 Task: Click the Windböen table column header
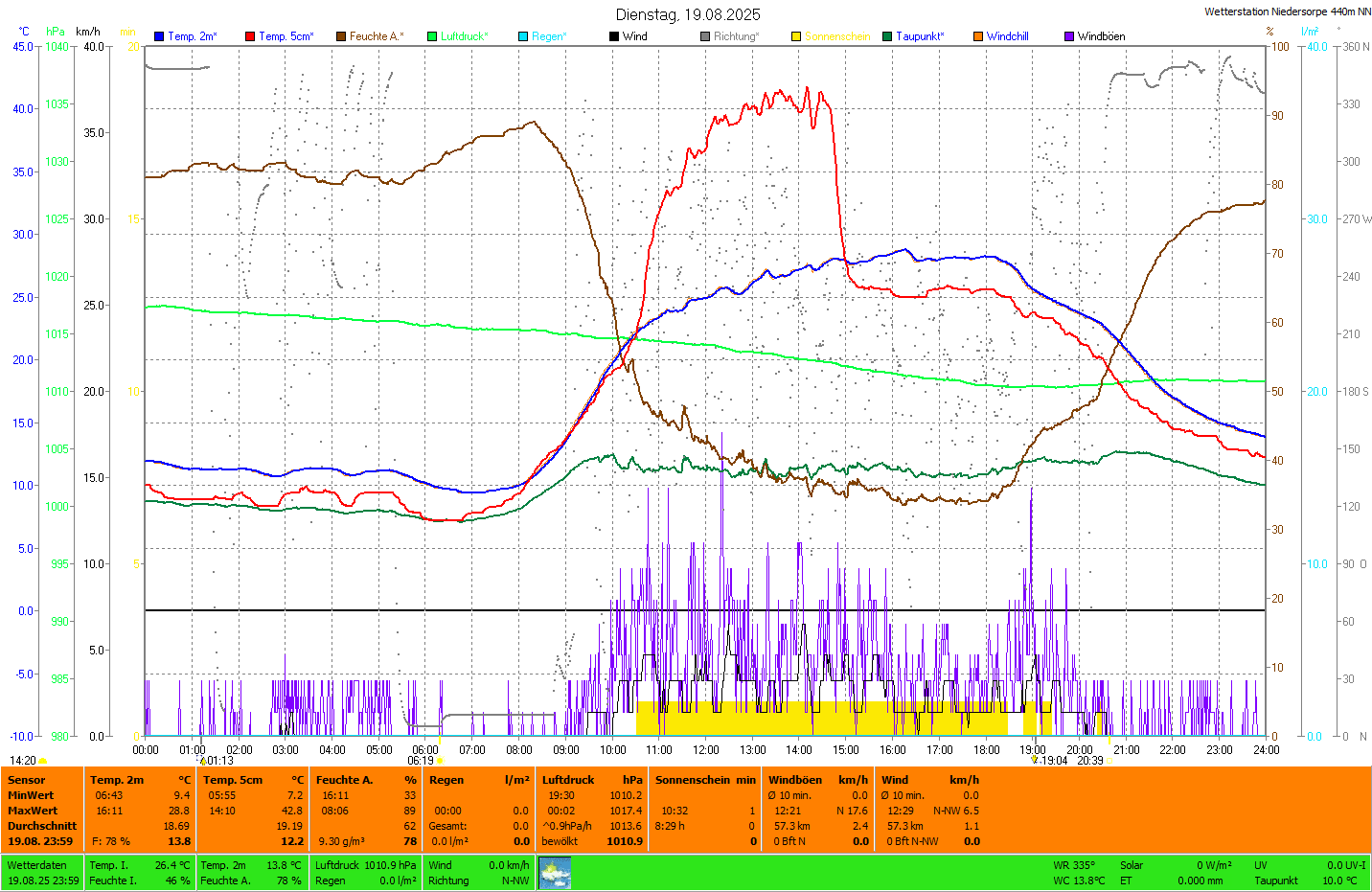pos(795,780)
